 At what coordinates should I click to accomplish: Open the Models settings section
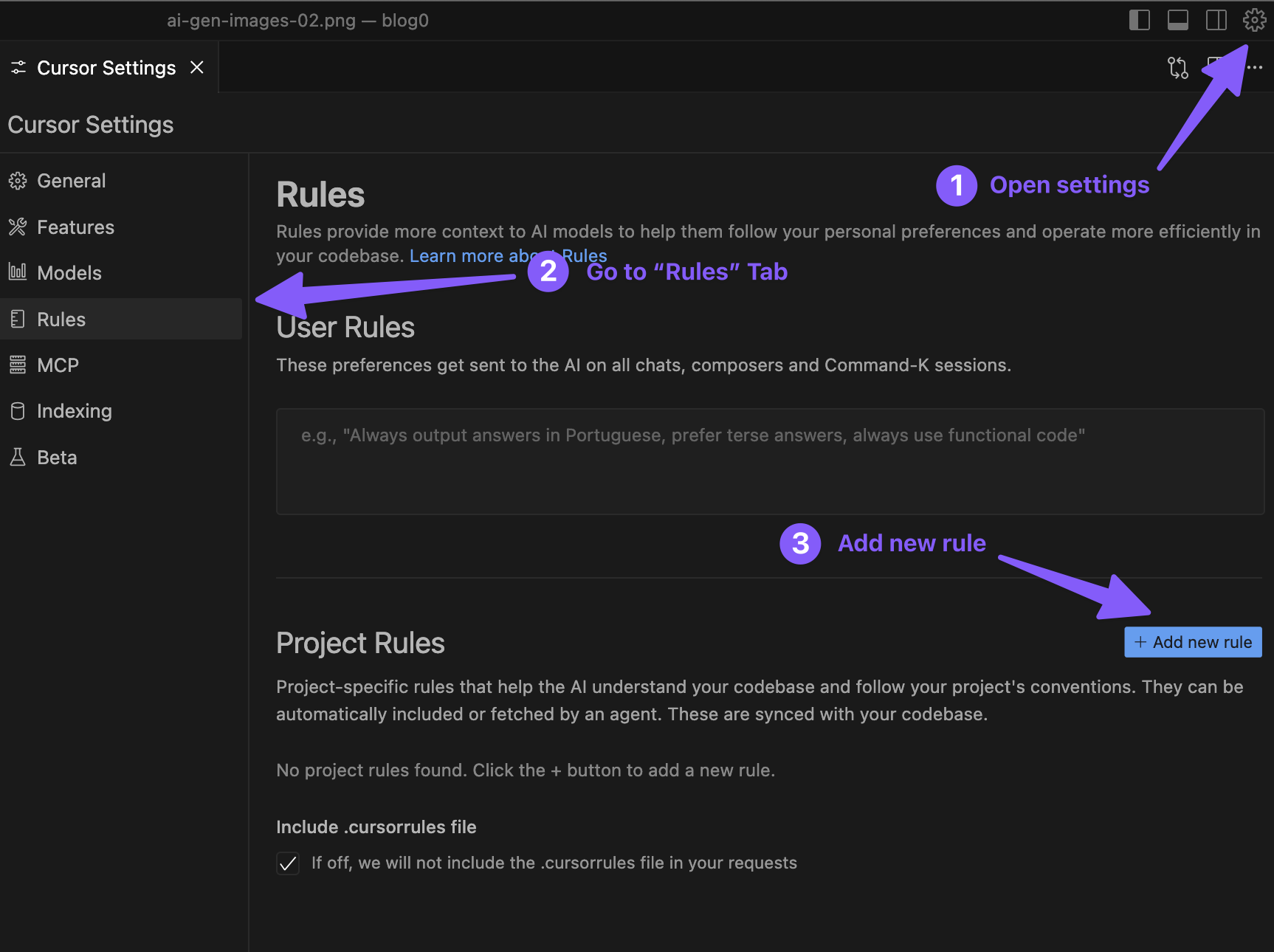pyautogui.click(x=122, y=273)
